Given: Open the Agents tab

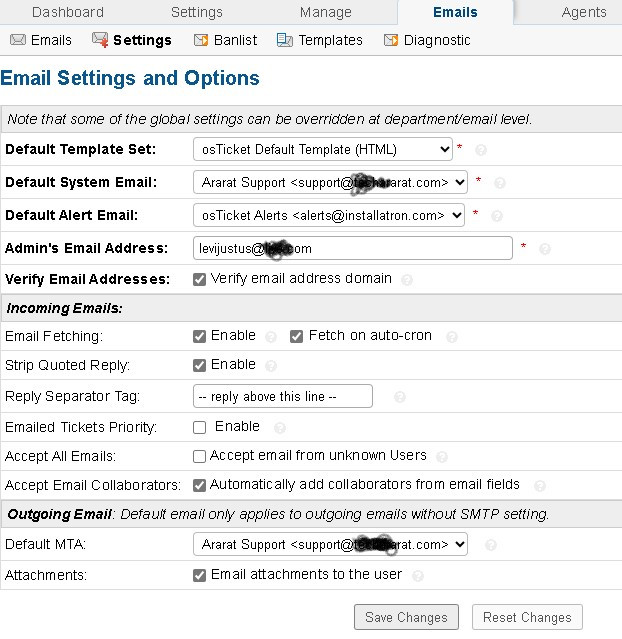Looking at the screenshot, I should 584,12.
